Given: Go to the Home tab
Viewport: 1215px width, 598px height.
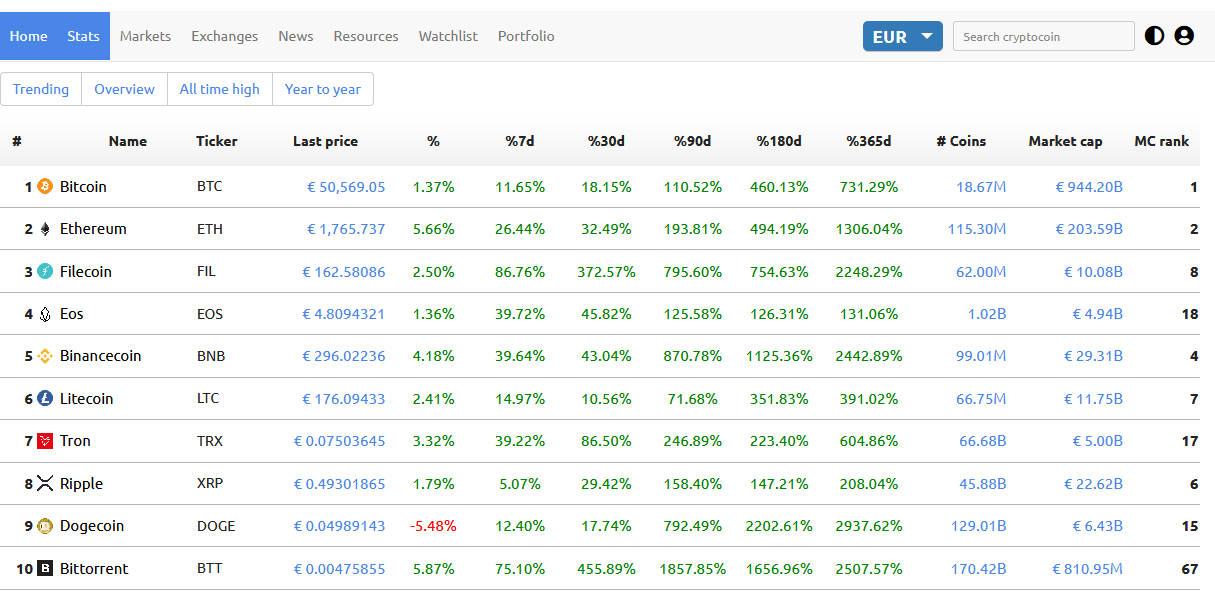Looking at the screenshot, I should point(28,36).
